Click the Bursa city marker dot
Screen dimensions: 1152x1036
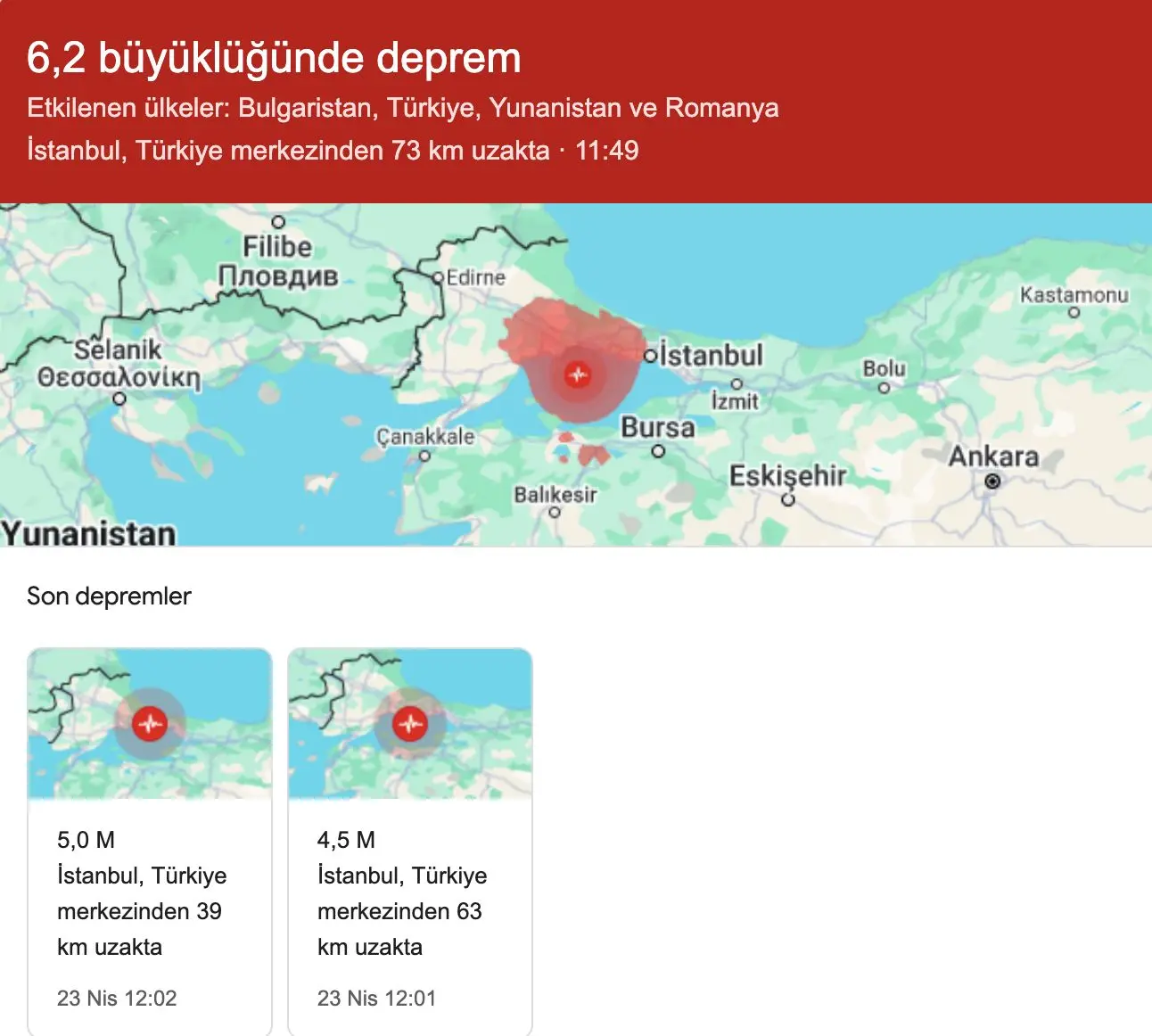point(658,451)
